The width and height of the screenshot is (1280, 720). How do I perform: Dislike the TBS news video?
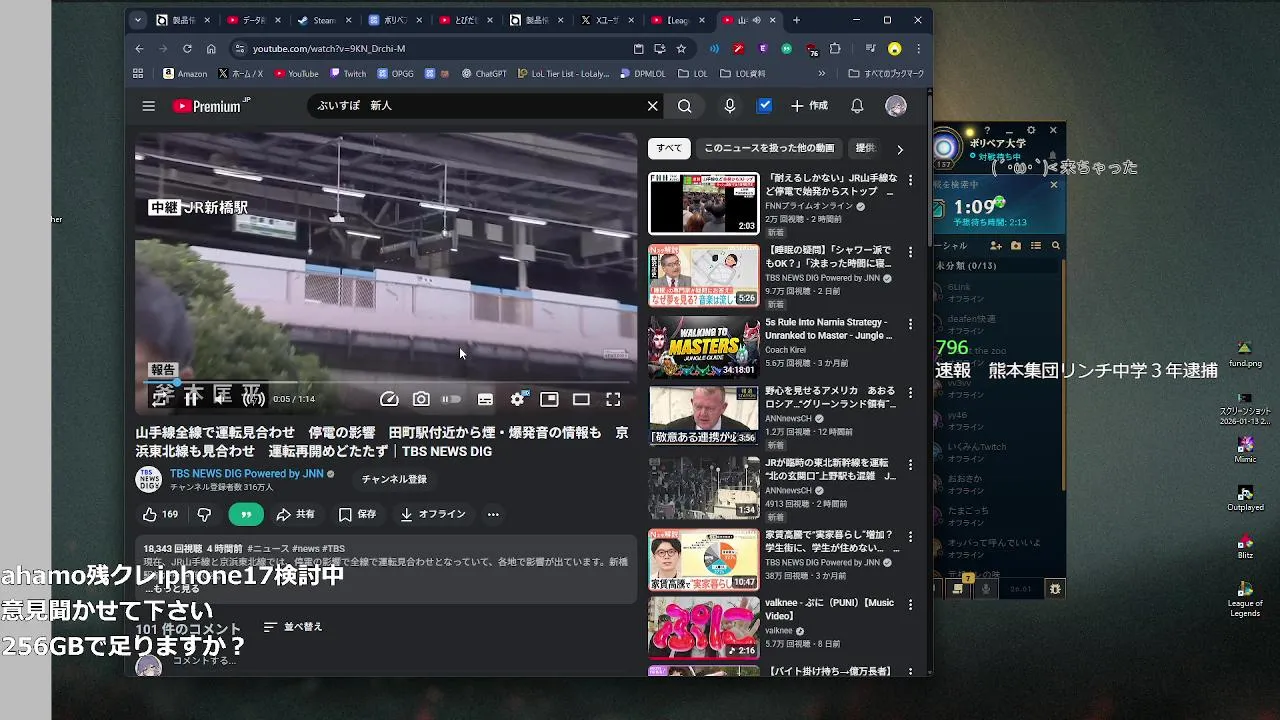204,514
